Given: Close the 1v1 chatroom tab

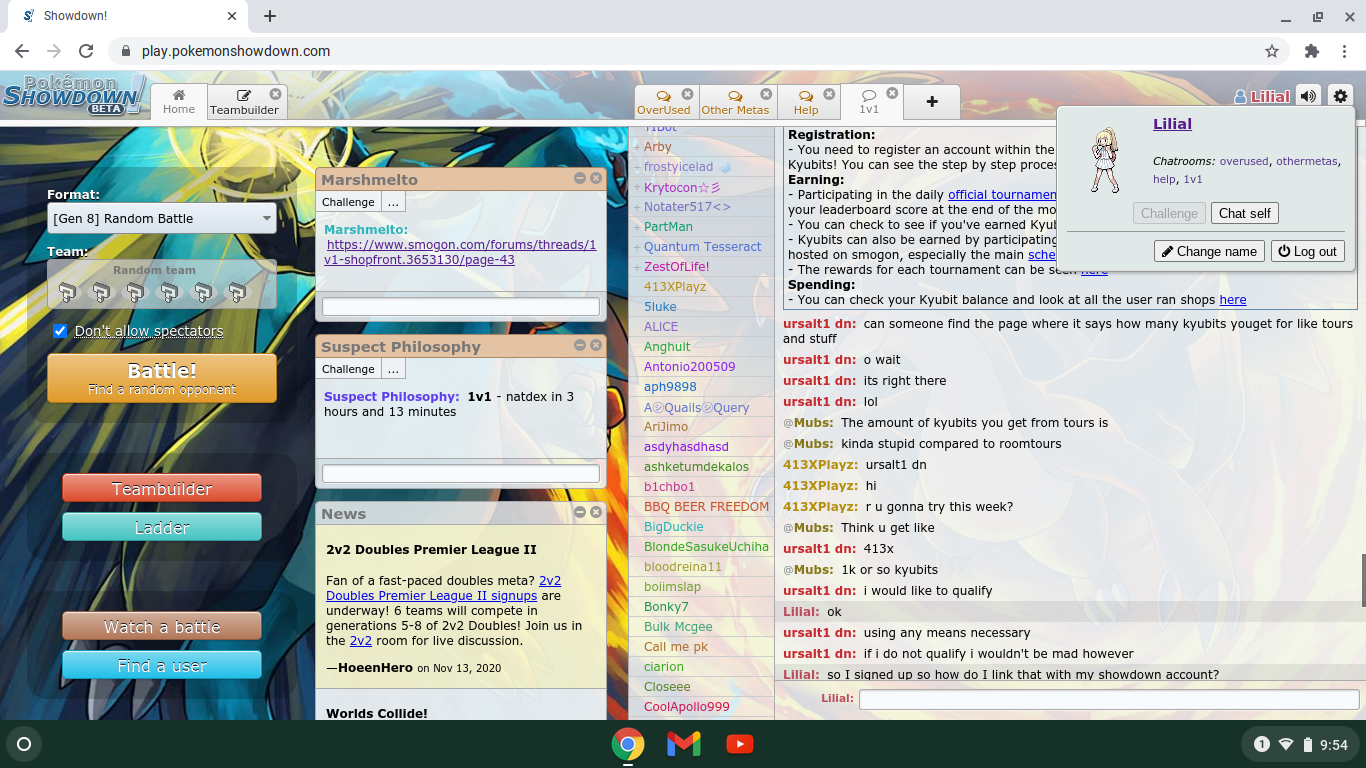Looking at the screenshot, I should (x=892, y=93).
